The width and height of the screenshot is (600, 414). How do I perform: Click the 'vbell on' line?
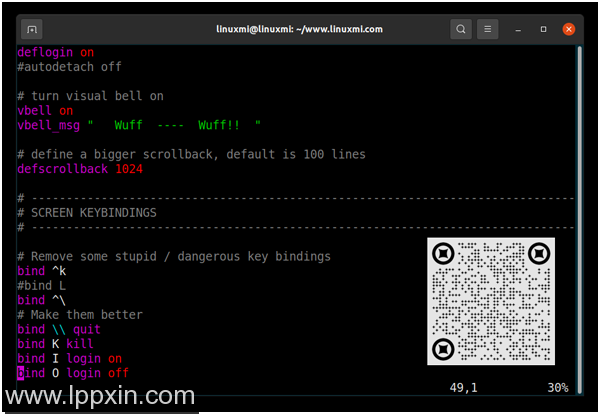pyautogui.click(x=45, y=111)
